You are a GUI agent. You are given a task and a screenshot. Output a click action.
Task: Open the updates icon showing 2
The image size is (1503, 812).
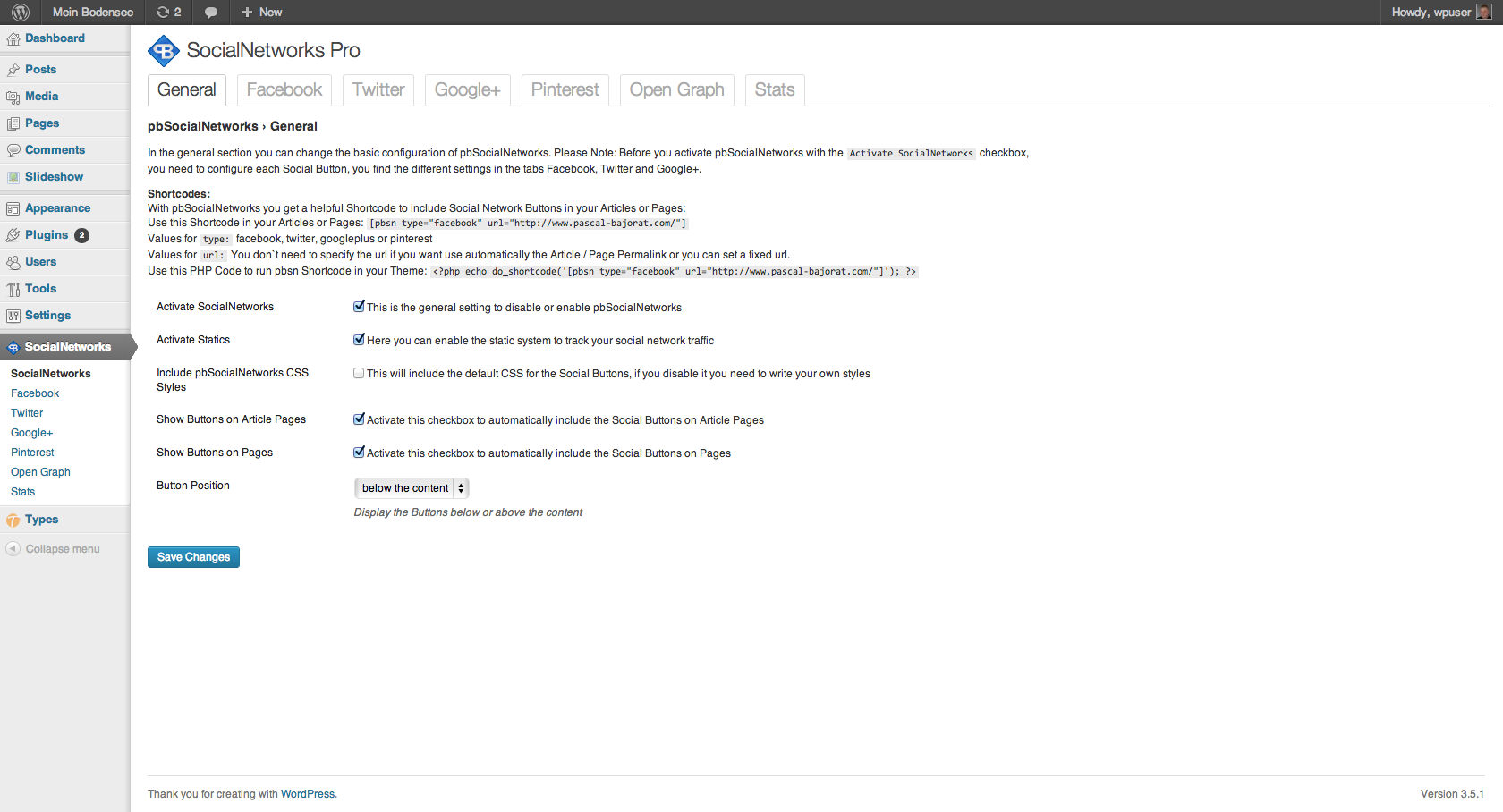(168, 13)
